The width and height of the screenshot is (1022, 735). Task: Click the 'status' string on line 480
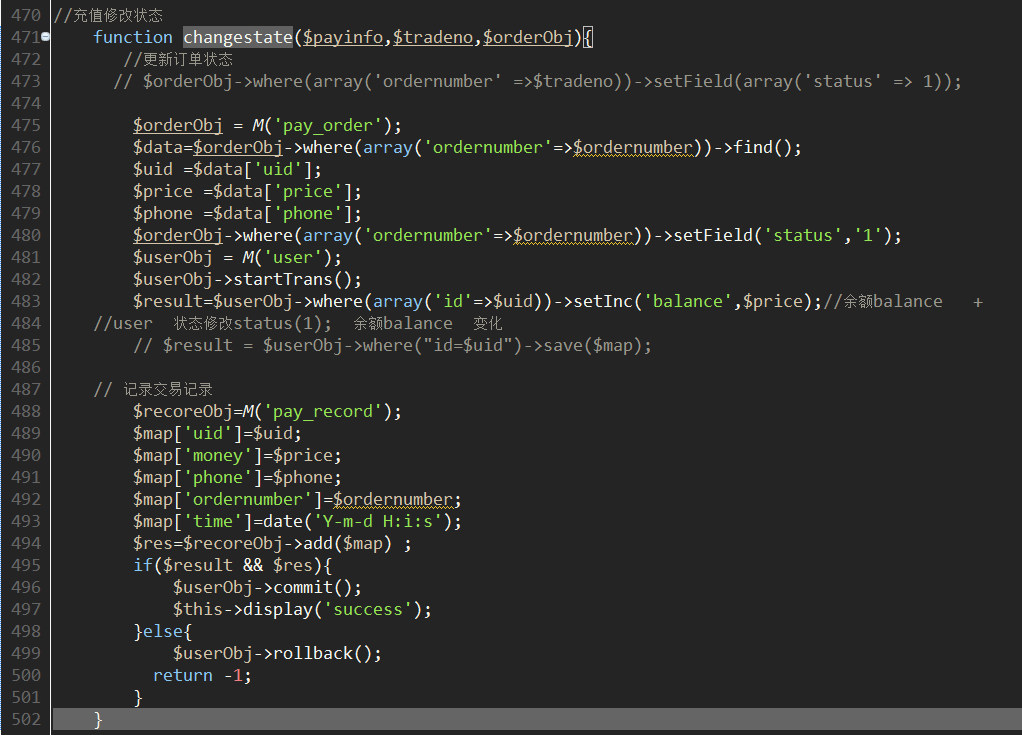[803, 235]
